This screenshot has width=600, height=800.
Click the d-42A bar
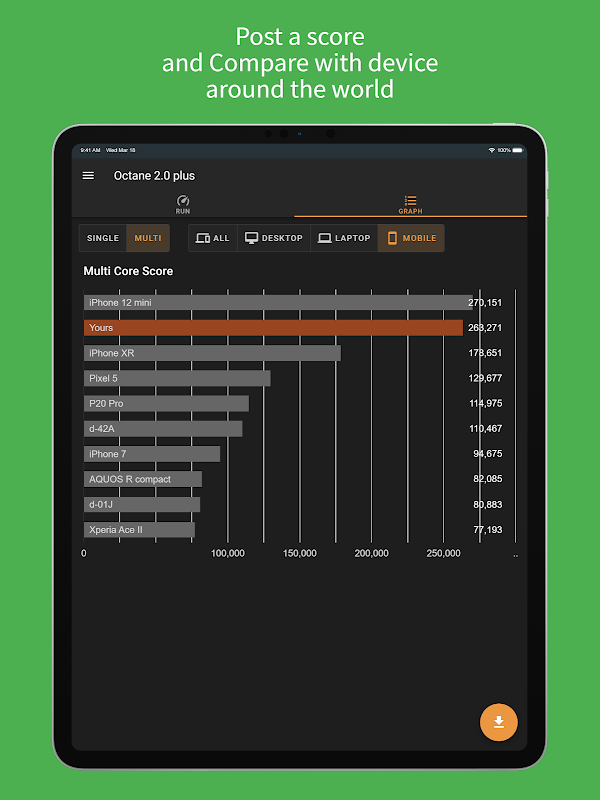163,429
